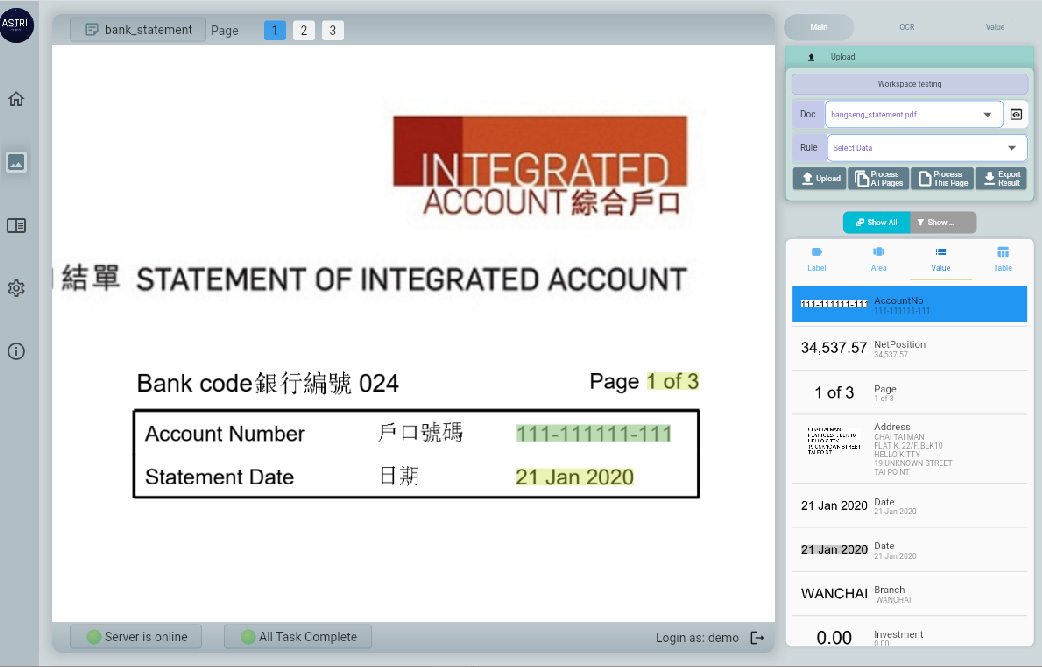Viewport: 1042px width, 667px height.
Task: Select the Address result row
Action: [x=909, y=449]
